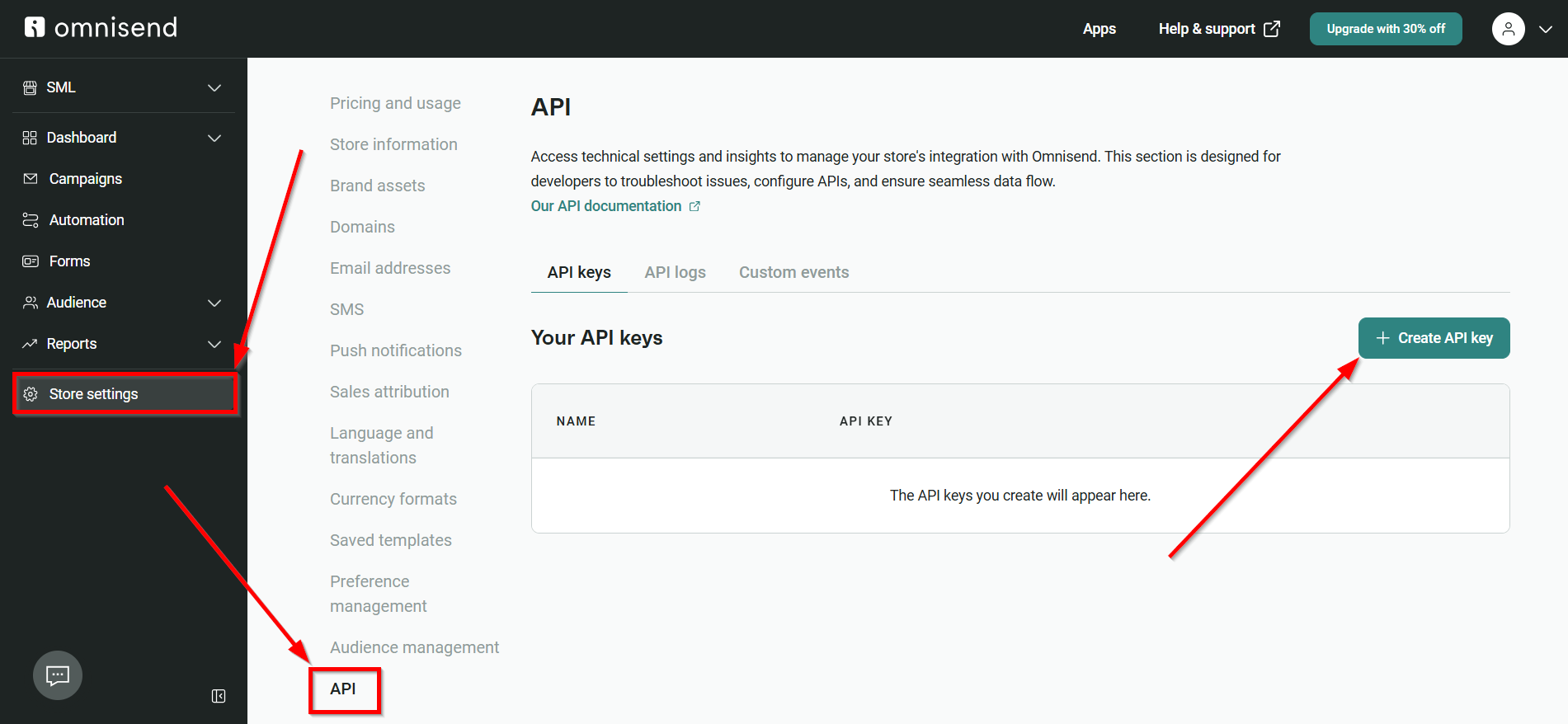1568x724 pixels.
Task: Click the Dashboard grid icon
Action: (x=30, y=138)
